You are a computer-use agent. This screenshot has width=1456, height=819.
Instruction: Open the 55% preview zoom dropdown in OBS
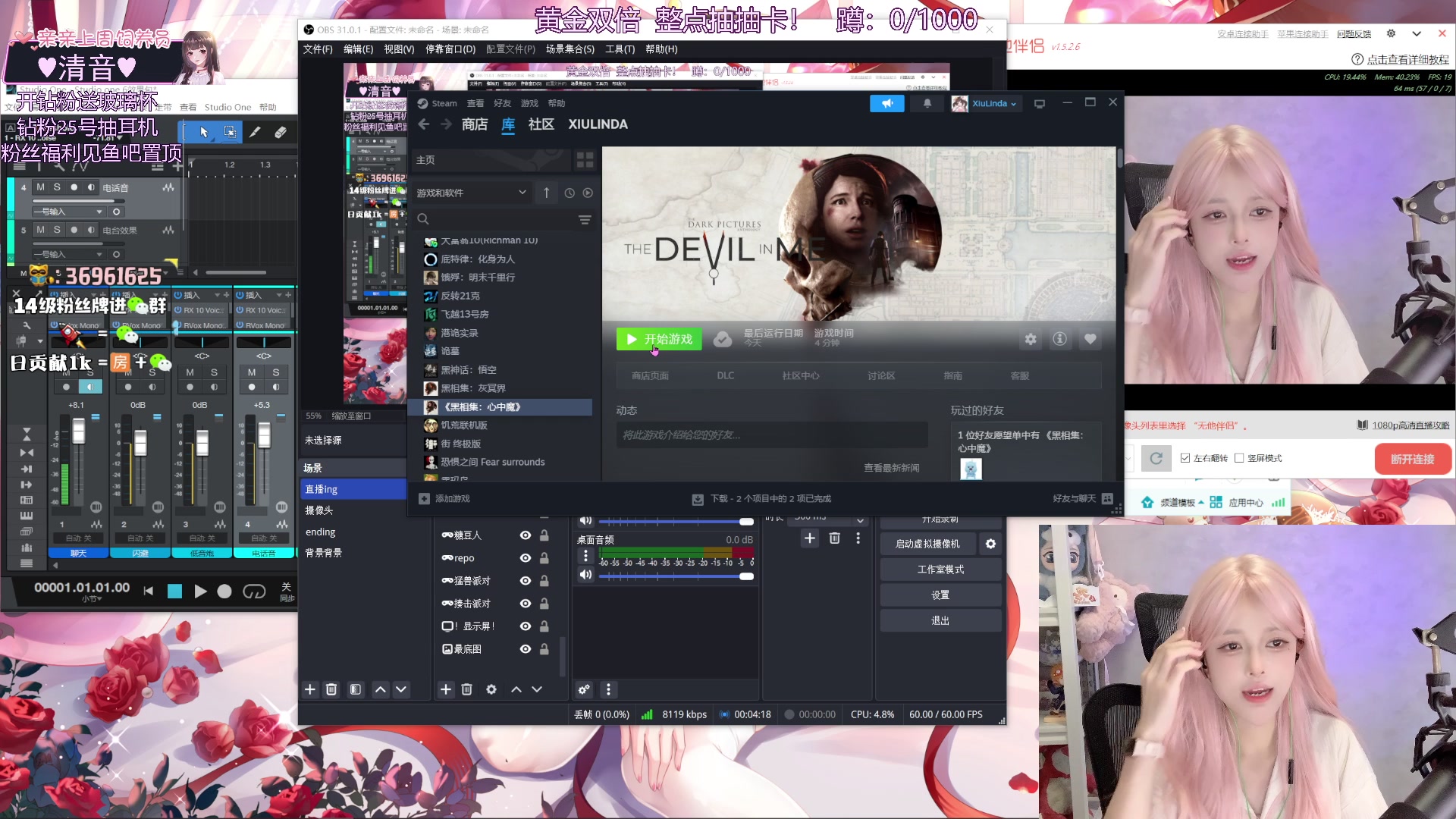pos(314,416)
